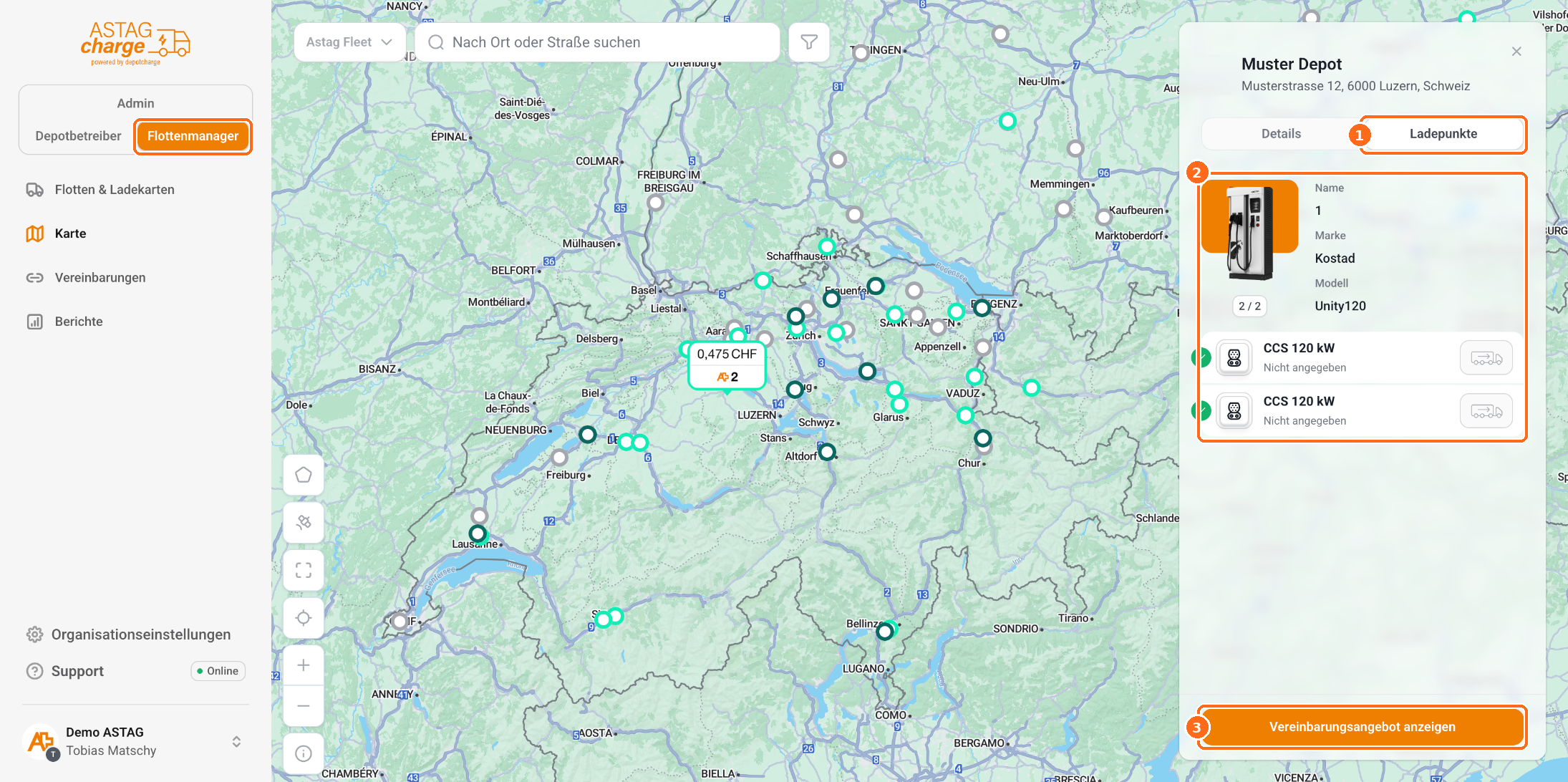
Task: Click truck icon of first CCS 120 kW
Action: pyautogui.click(x=1486, y=358)
